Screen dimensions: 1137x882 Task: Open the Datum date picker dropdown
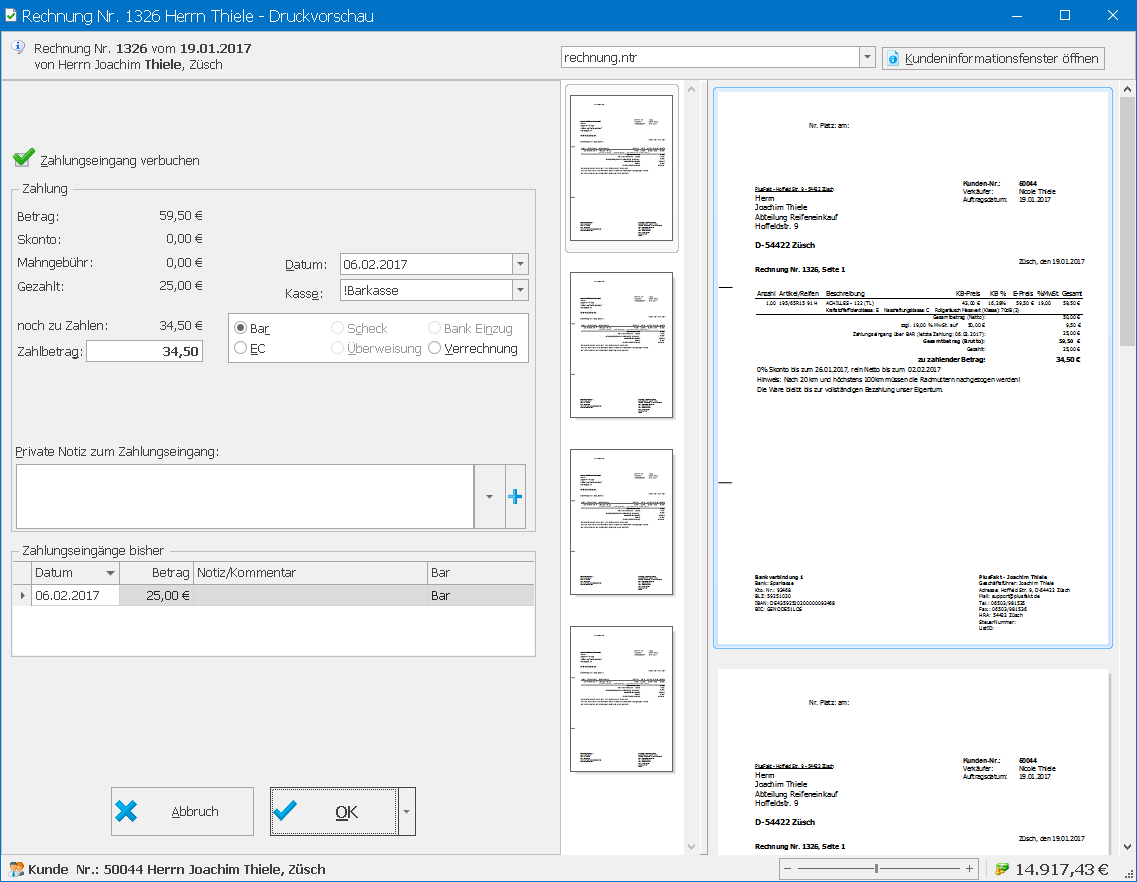tap(520, 264)
